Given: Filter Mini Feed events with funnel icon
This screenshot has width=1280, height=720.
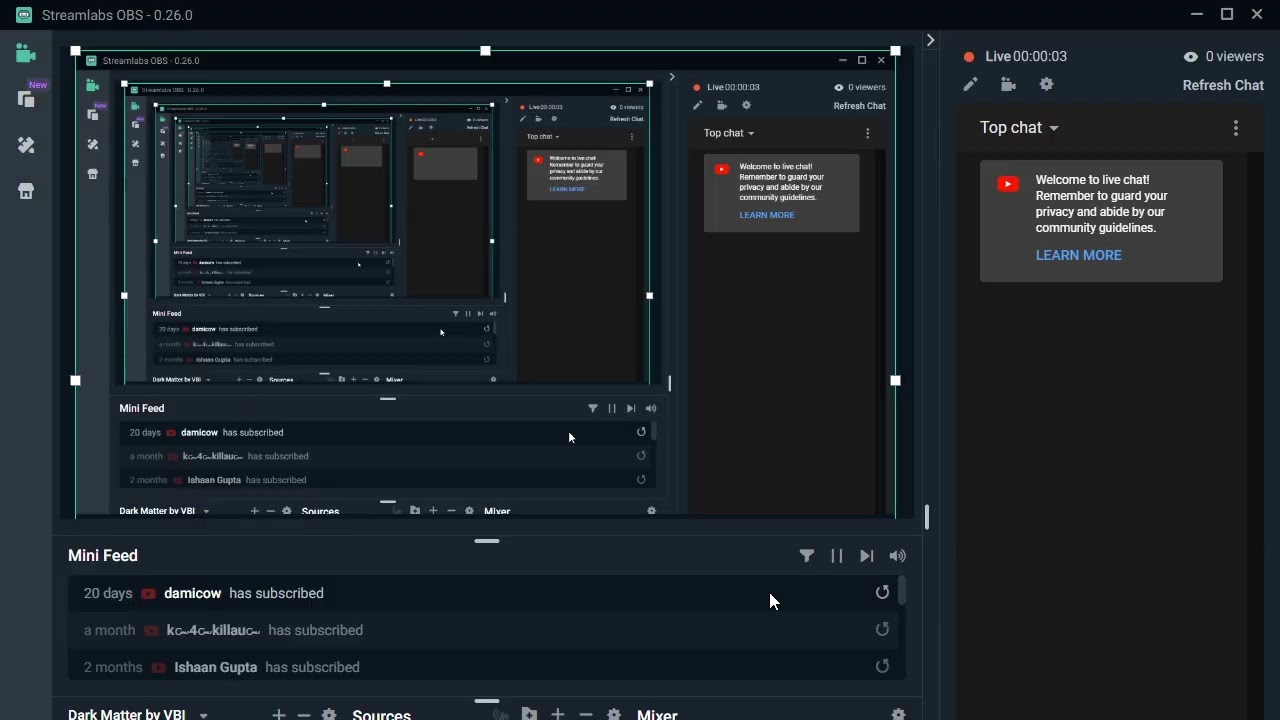Looking at the screenshot, I should (x=807, y=556).
